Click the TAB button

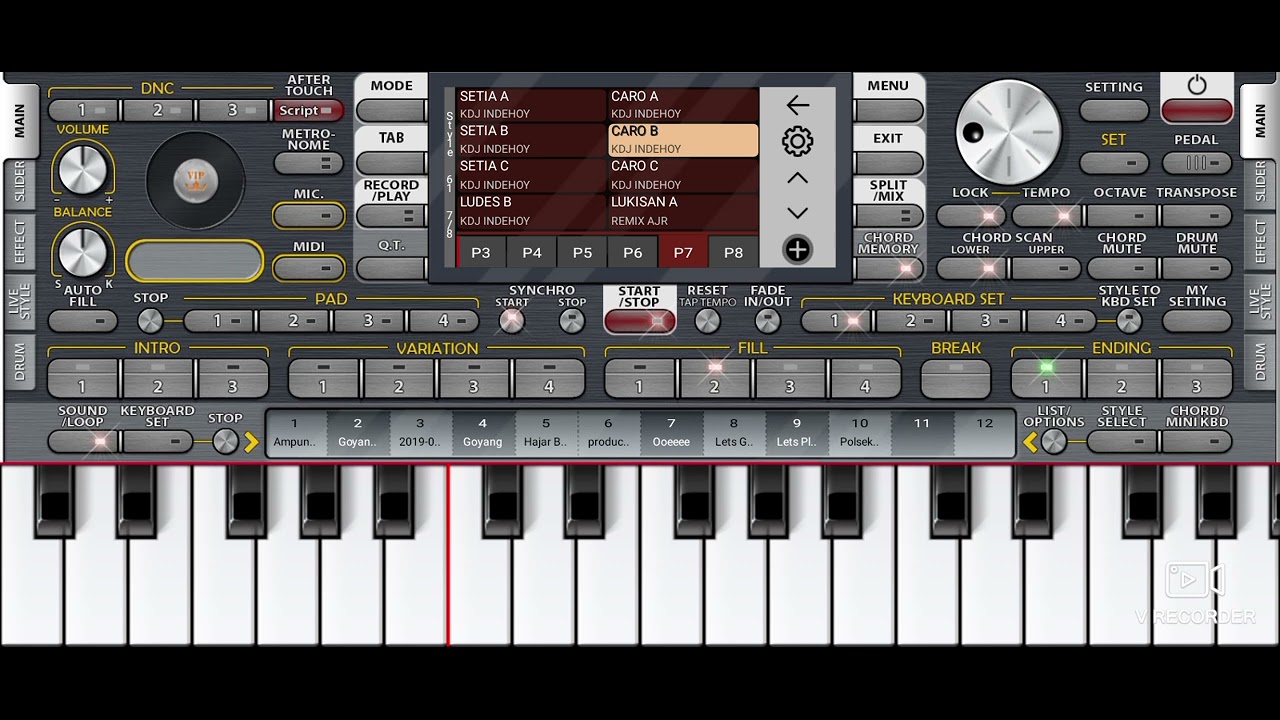point(391,163)
